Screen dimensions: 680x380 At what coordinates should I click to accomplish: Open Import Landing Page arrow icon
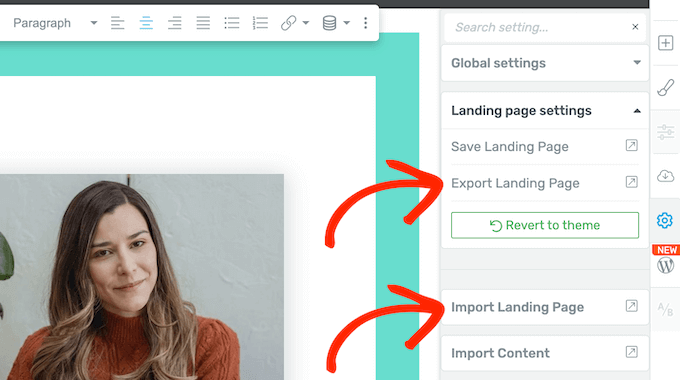click(631, 306)
